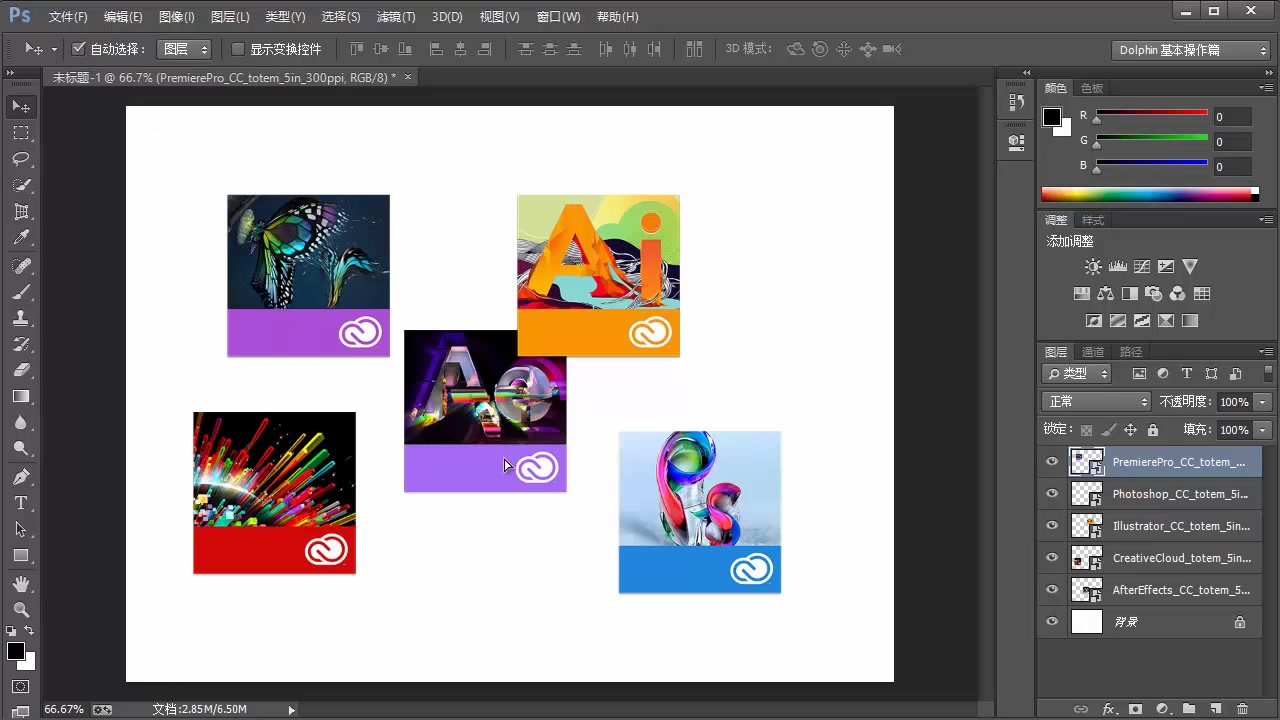Open the 窗口(W) menu
This screenshot has width=1280, height=720.
tap(558, 17)
